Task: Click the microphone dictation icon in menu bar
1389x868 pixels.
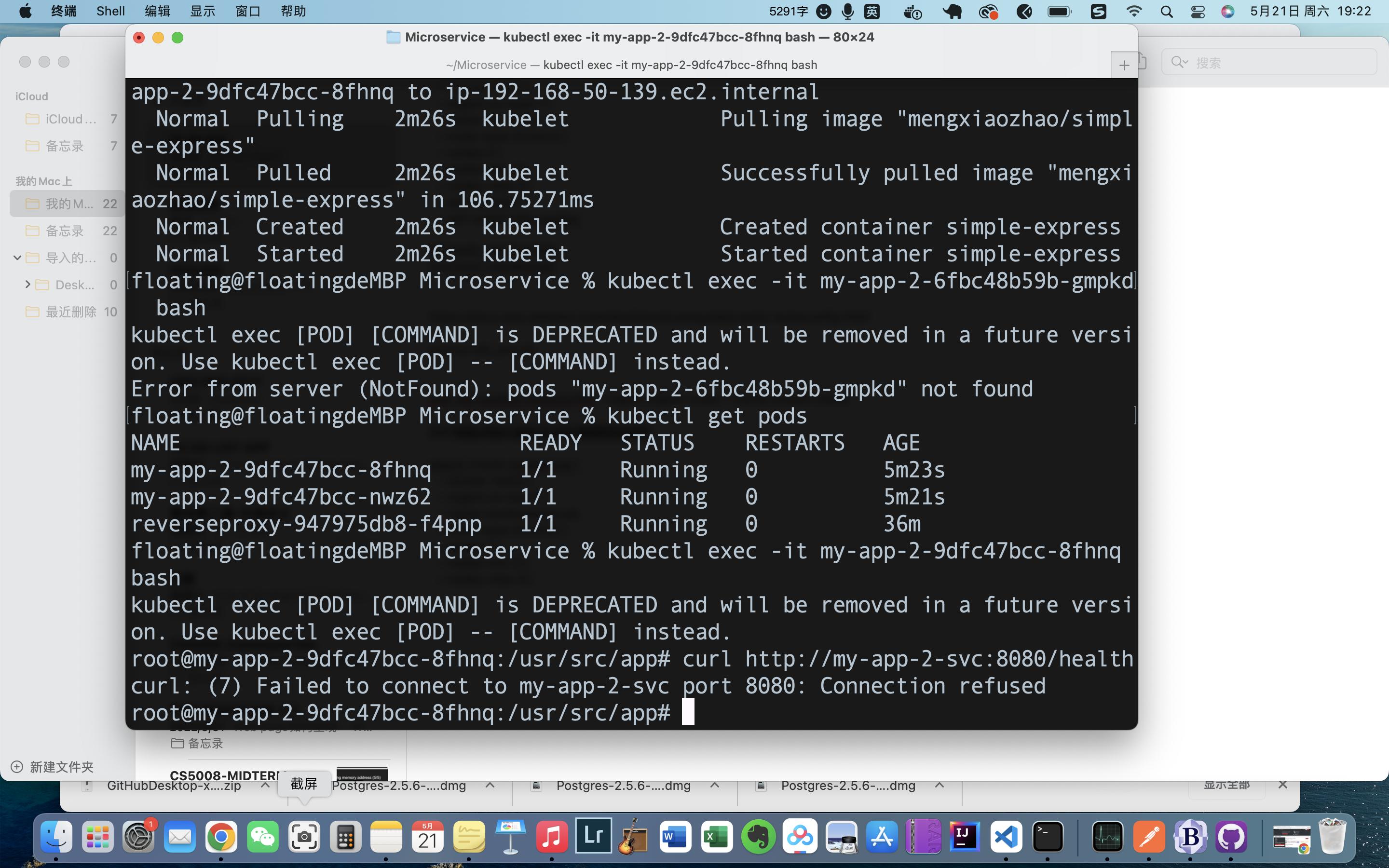Action: click(x=847, y=12)
